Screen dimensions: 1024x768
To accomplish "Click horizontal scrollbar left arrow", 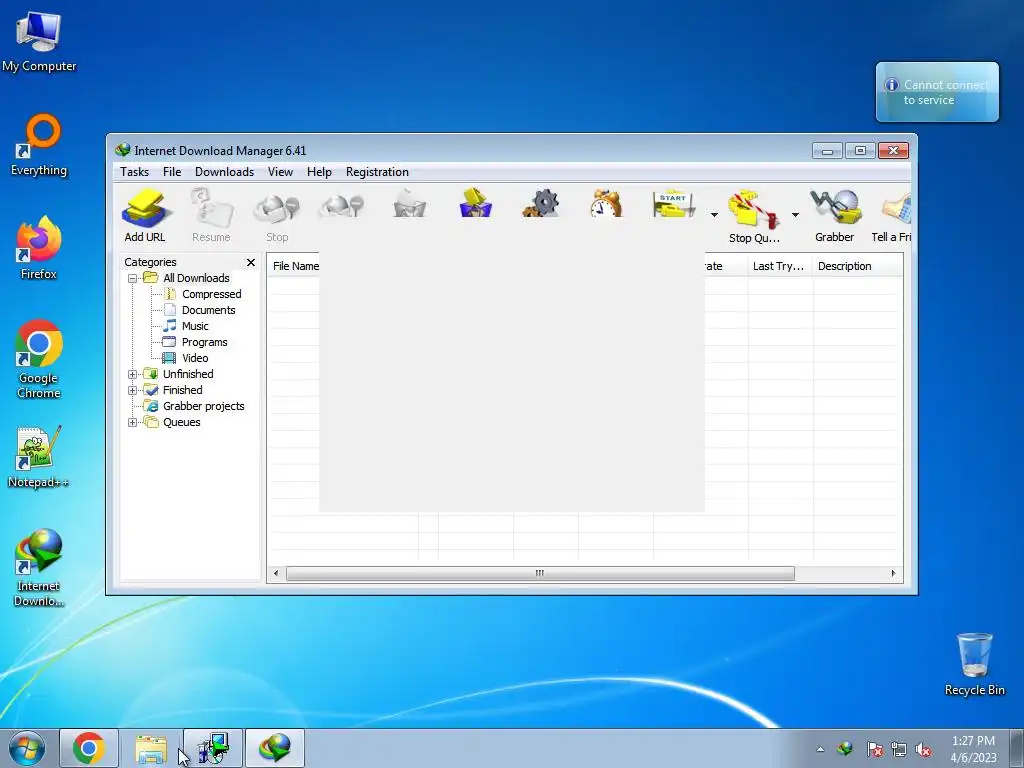I will click(x=276, y=573).
